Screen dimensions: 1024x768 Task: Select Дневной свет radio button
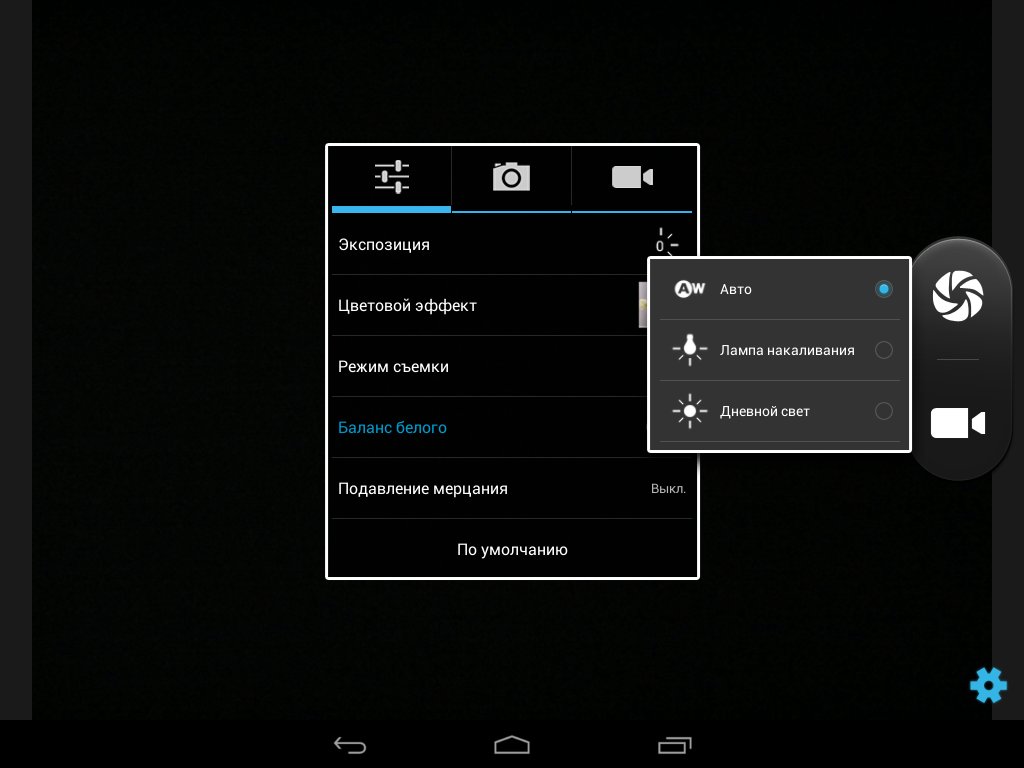883,411
